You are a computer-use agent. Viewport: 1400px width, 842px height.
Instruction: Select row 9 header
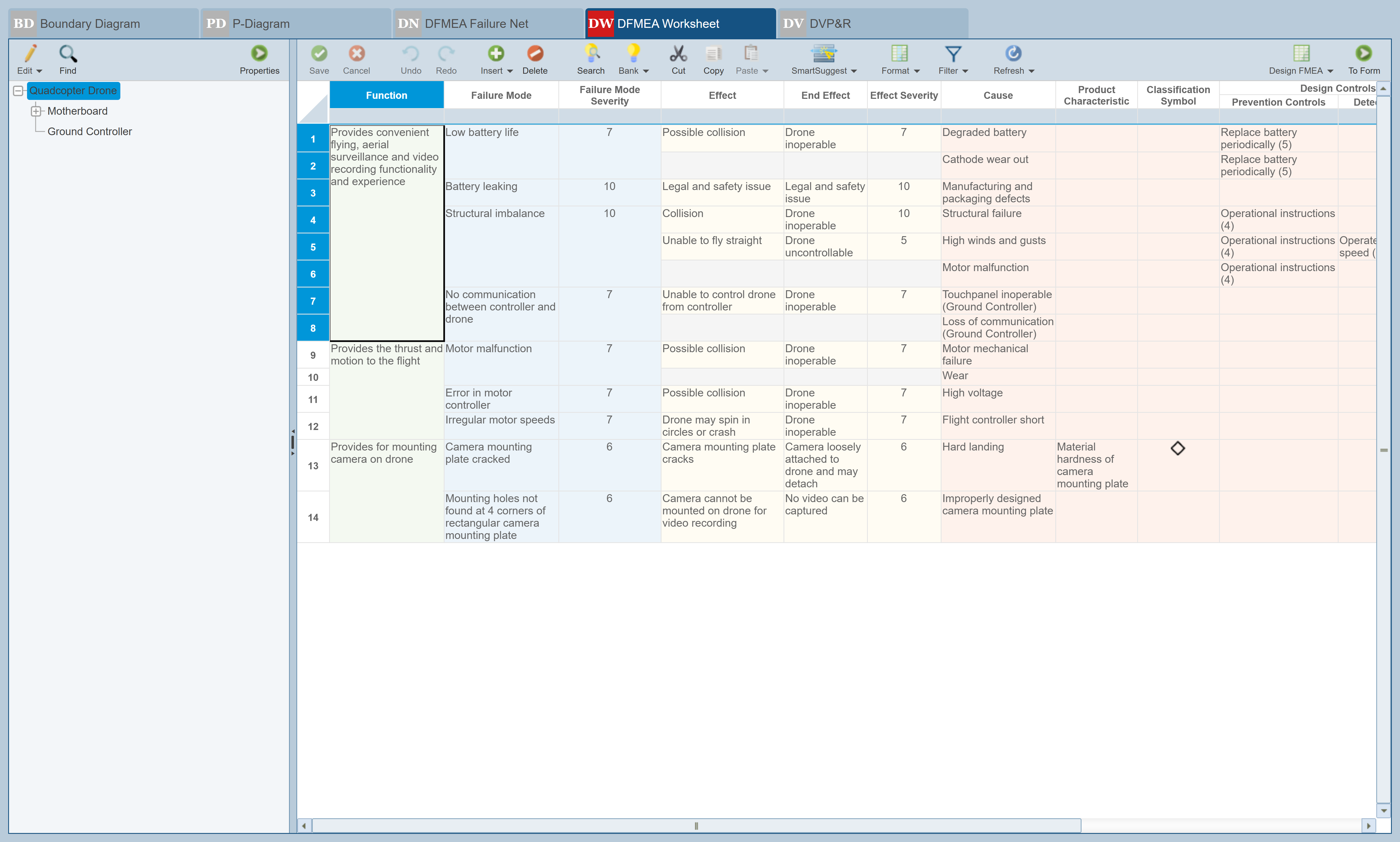[x=313, y=355]
